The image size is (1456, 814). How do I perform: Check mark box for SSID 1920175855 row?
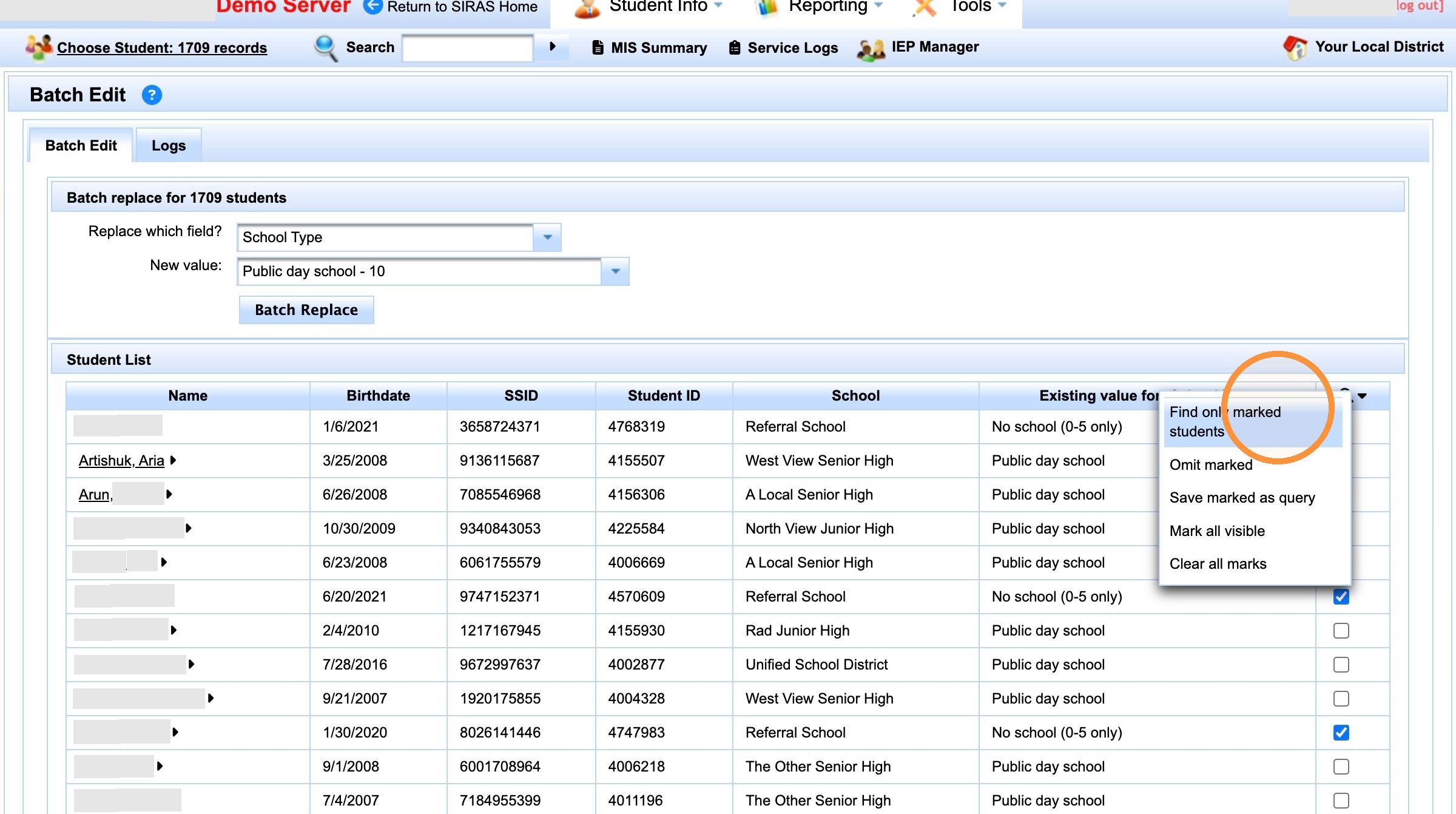click(1341, 699)
